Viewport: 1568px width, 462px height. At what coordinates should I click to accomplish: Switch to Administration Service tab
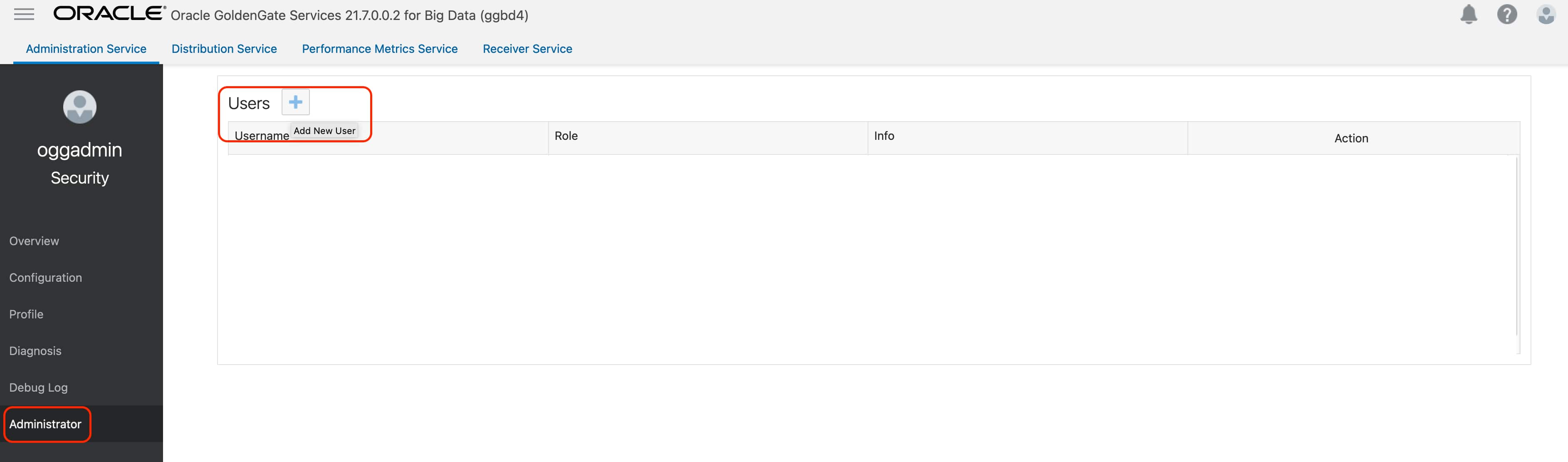coord(86,49)
